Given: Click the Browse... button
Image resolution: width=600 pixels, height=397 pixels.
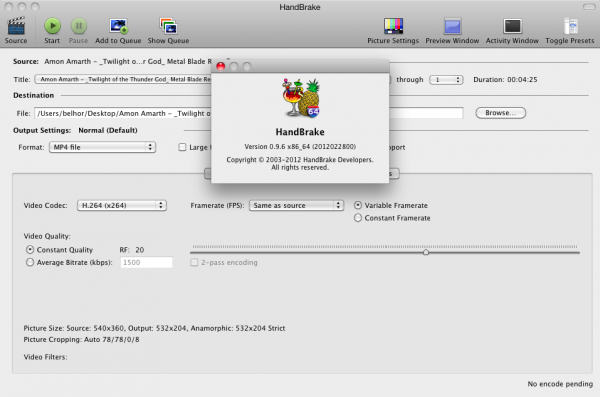Looking at the screenshot, I should click(501, 113).
